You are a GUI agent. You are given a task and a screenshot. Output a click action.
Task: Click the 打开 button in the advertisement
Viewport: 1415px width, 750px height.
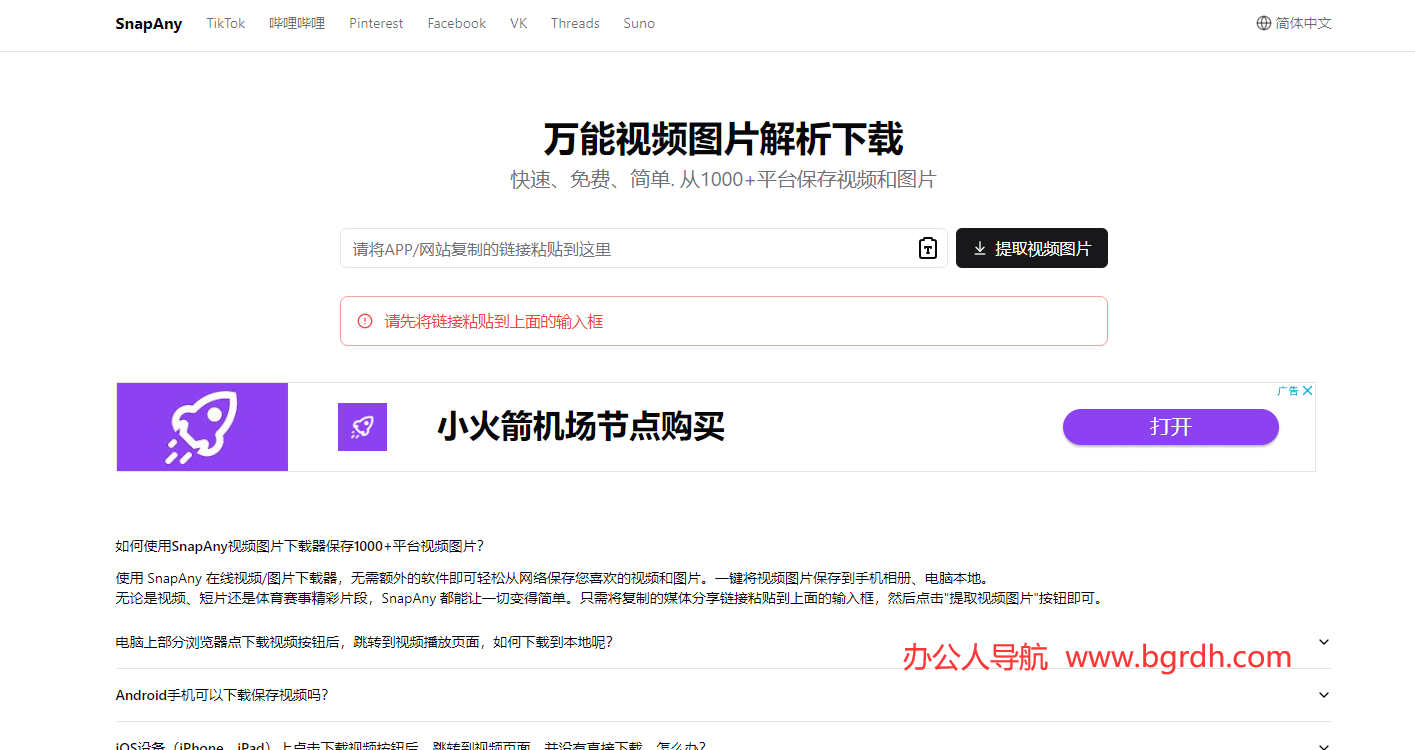(1170, 427)
